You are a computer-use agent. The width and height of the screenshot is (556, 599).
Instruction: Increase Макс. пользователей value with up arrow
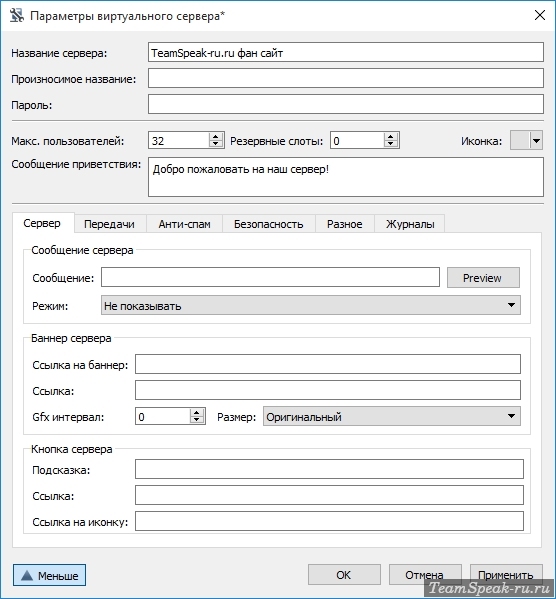pyautogui.click(x=216, y=137)
